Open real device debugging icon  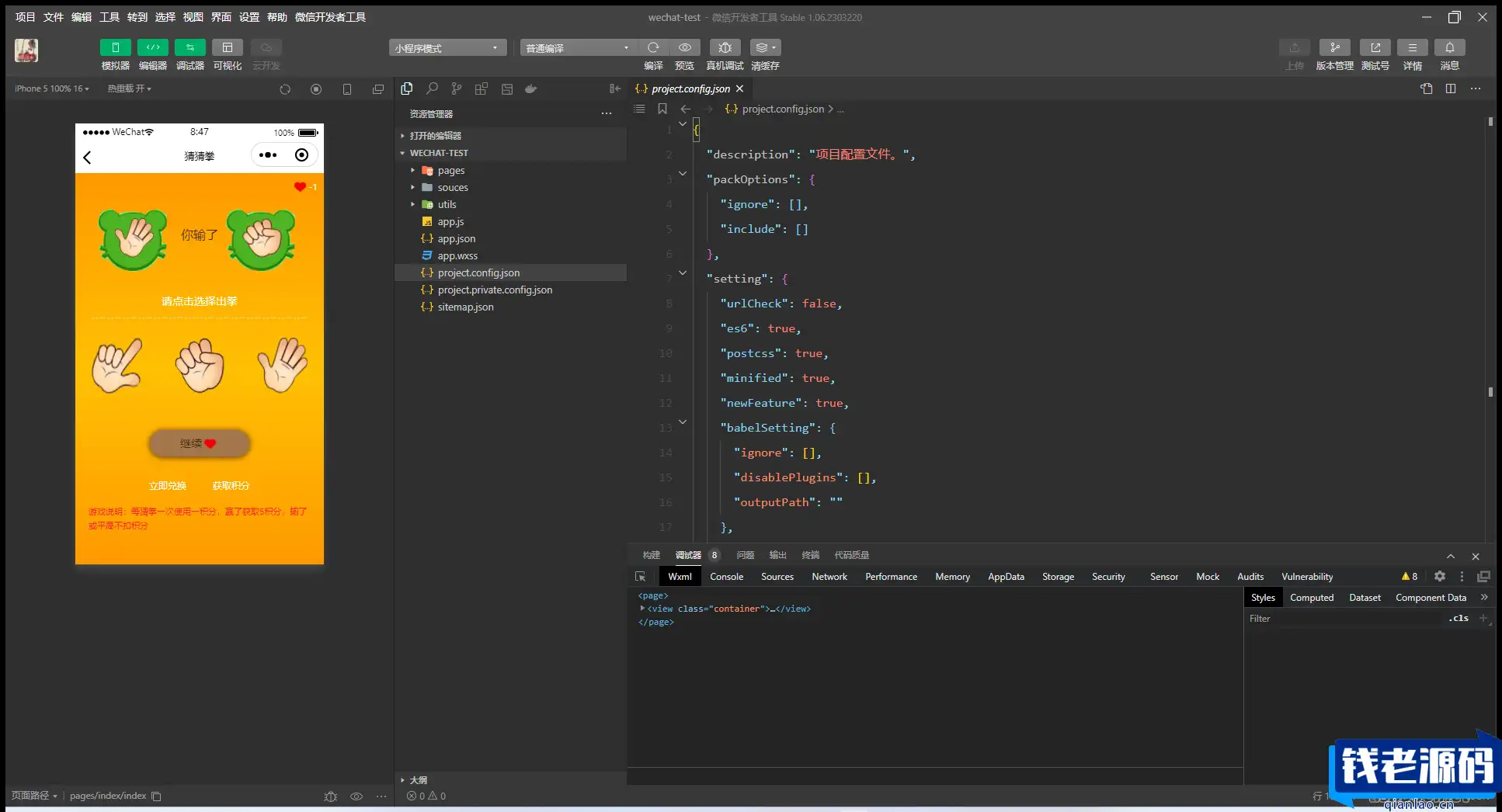[x=725, y=47]
